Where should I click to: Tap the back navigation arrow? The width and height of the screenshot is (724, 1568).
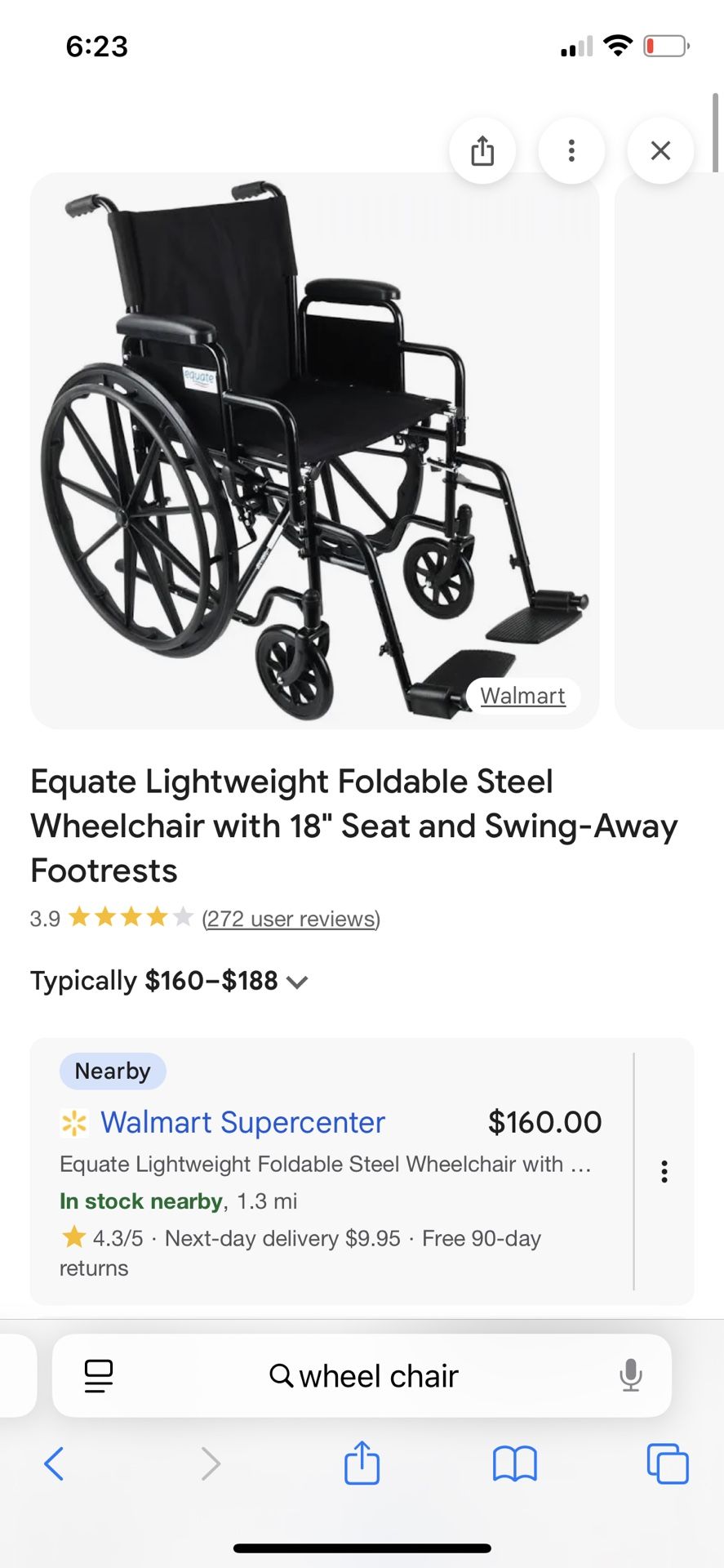[54, 1464]
